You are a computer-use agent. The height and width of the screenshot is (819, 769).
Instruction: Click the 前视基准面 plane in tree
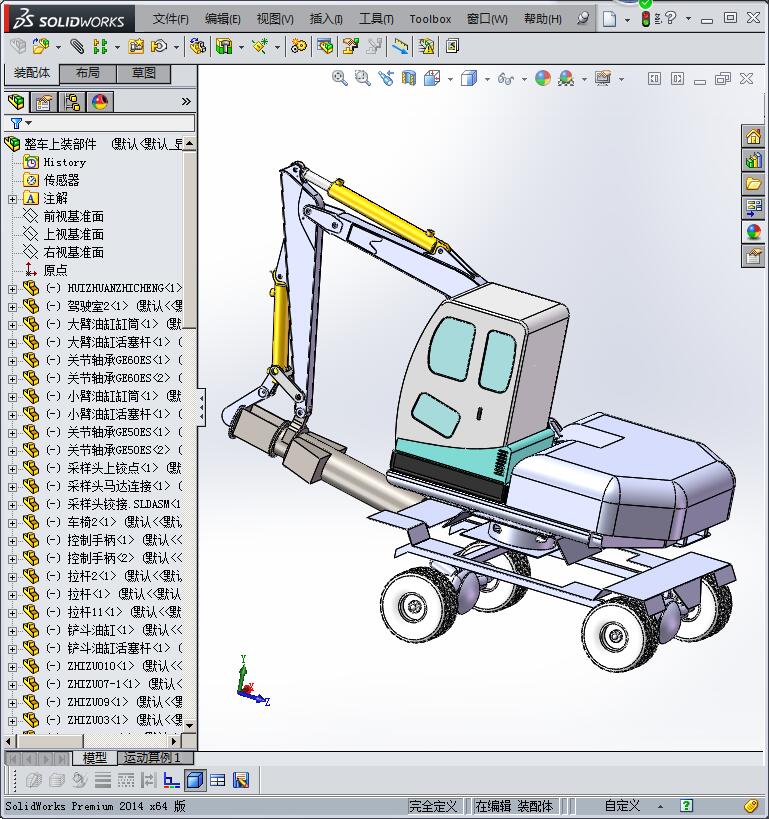tap(74, 216)
